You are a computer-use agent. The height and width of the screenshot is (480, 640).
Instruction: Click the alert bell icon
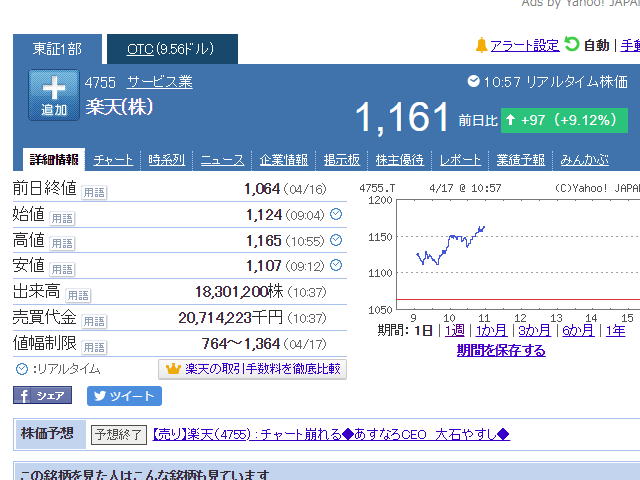(x=482, y=45)
